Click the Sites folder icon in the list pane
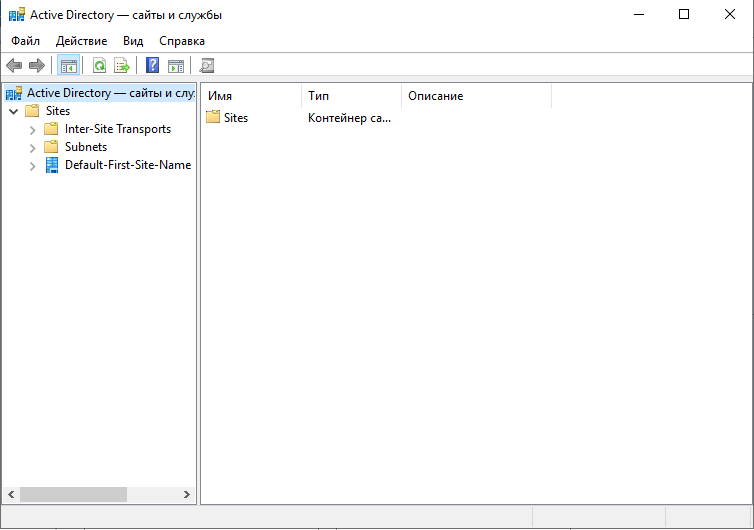The width and height of the screenshot is (754, 530). pyautogui.click(x=213, y=117)
